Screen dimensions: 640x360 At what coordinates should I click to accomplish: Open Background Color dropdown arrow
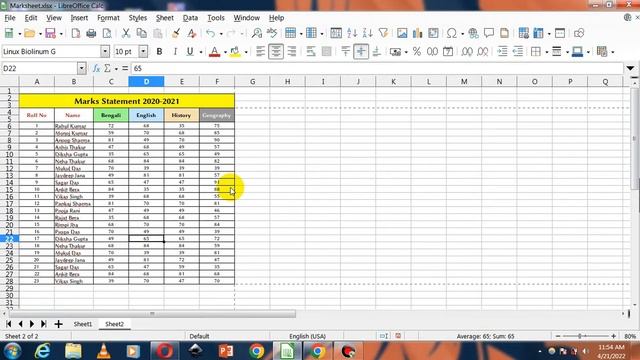(246, 52)
